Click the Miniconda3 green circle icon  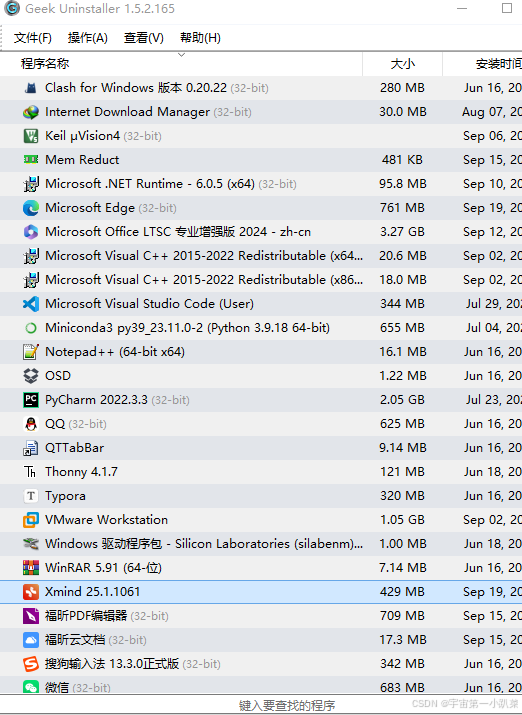click(31, 328)
